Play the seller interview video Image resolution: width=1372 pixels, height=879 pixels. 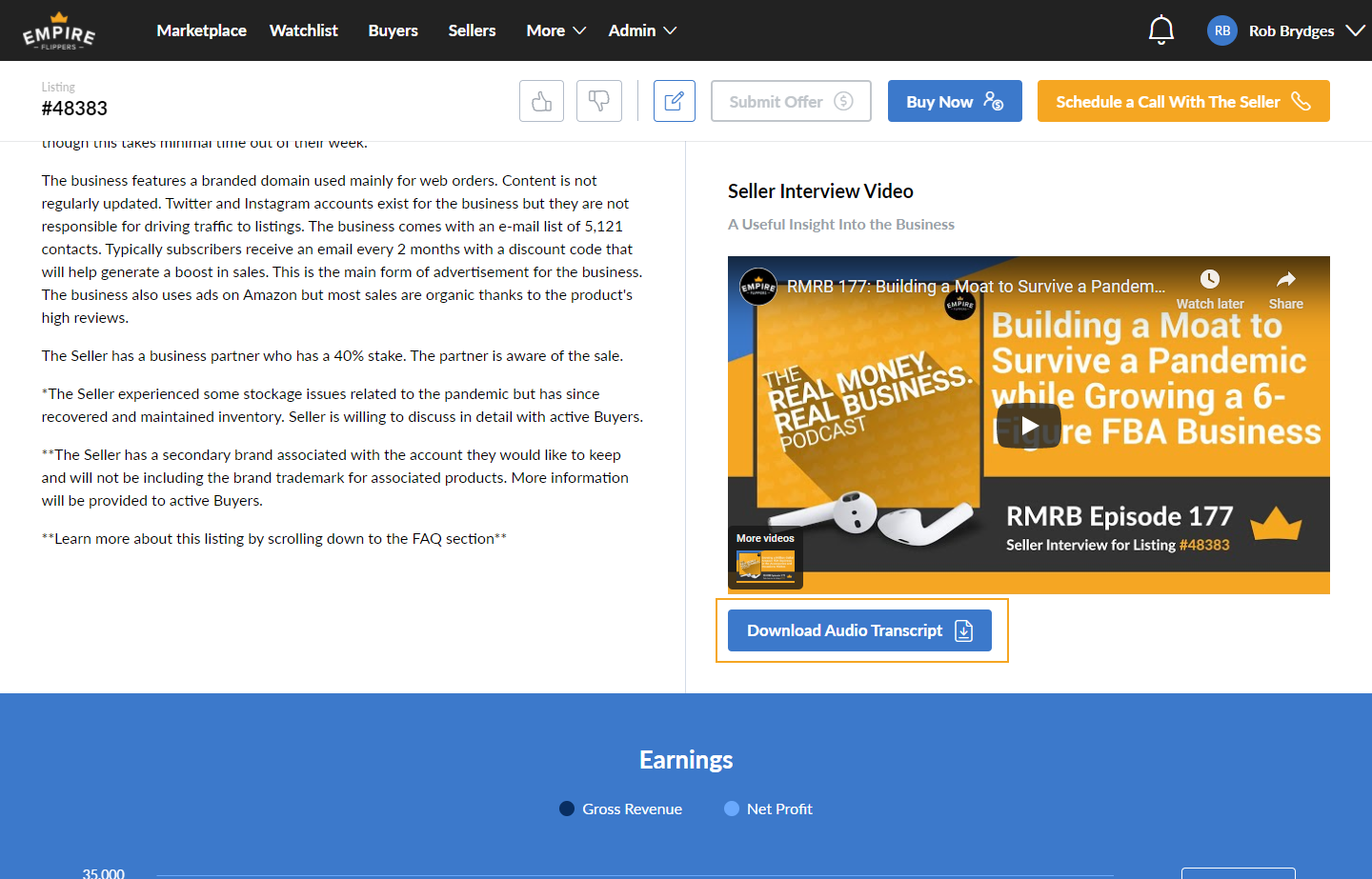pos(1029,425)
